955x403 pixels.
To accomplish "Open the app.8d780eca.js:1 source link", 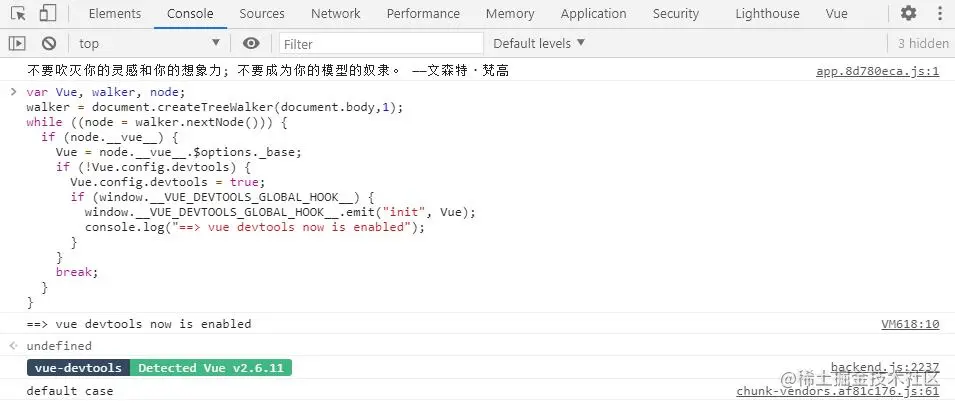I will click(x=877, y=72).
